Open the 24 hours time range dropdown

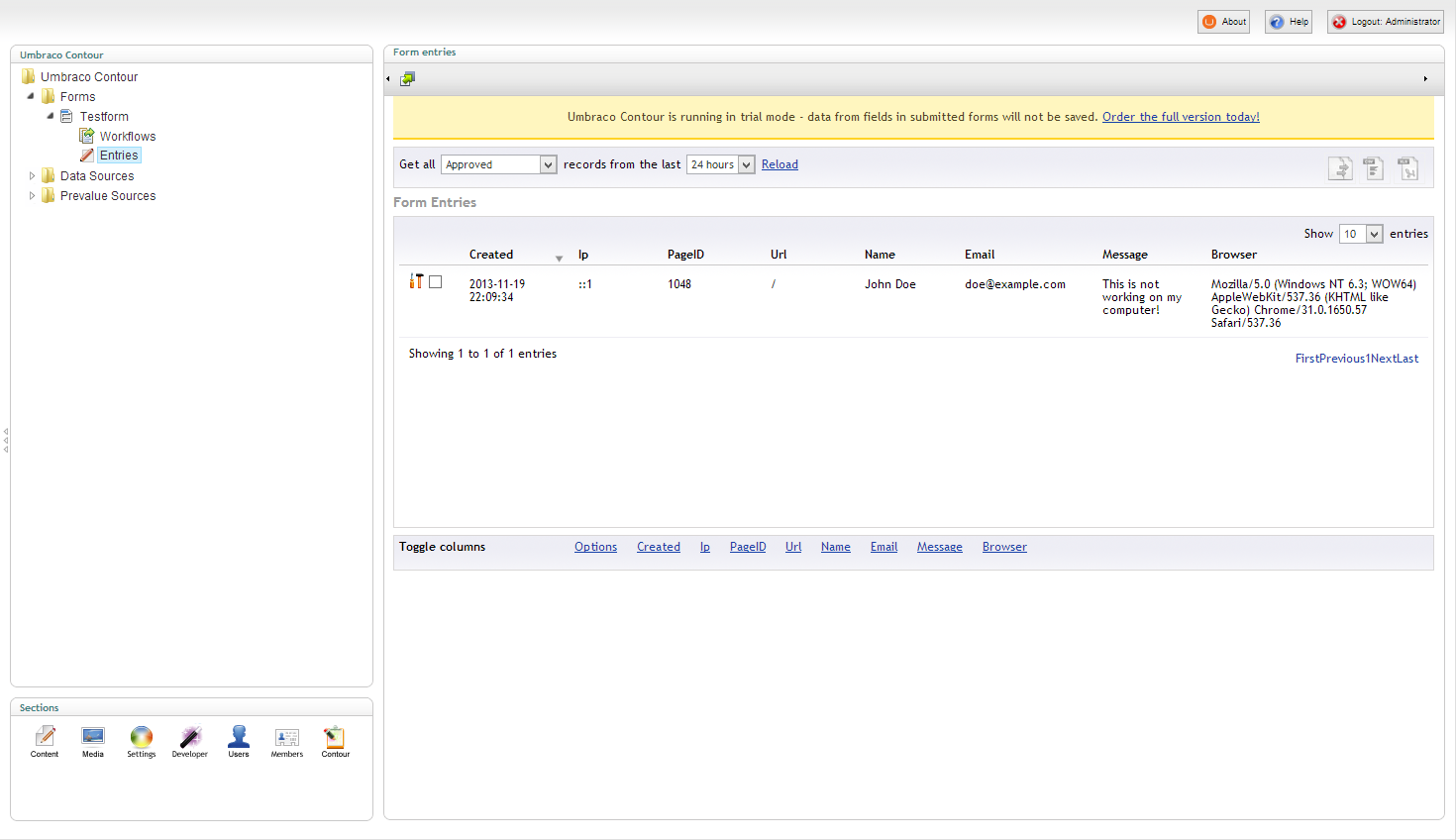pos(721,164)
